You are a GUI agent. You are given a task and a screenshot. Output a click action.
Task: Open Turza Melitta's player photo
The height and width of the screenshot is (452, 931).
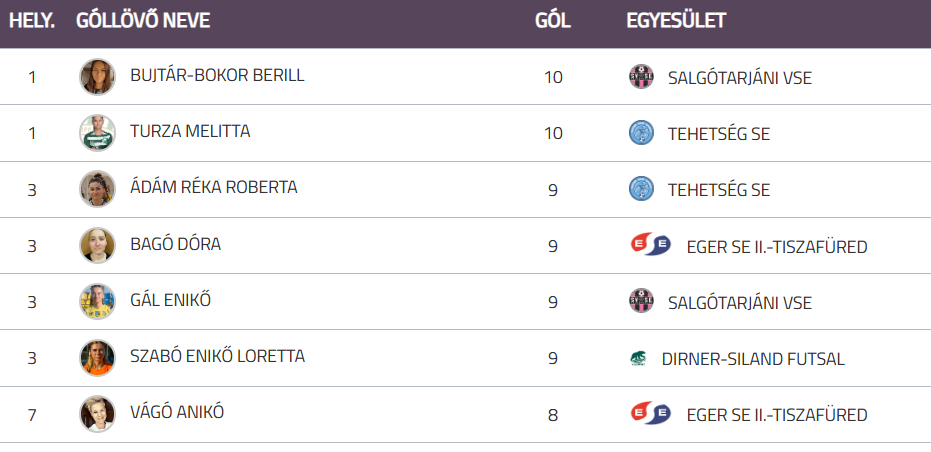click(97, 133)
